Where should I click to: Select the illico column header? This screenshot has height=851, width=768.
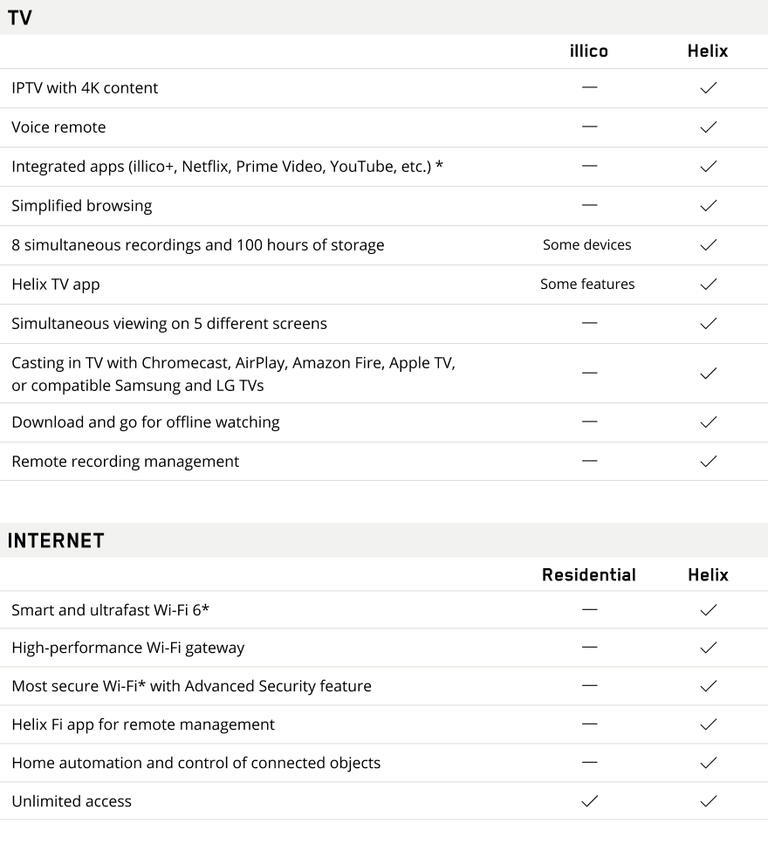click(x=589, y=51)
